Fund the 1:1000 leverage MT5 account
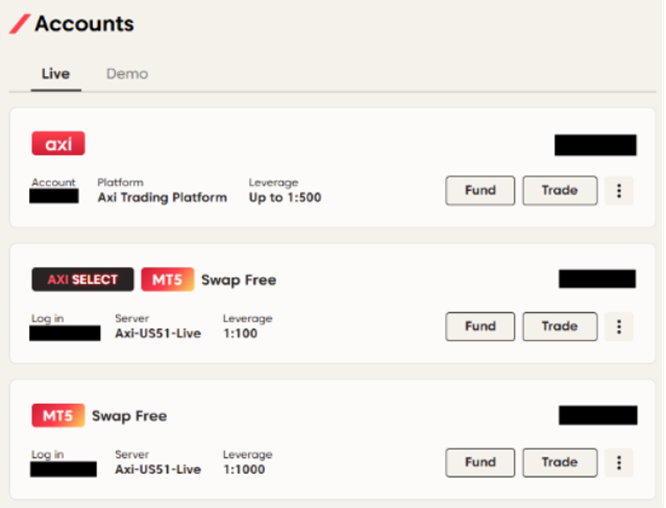Screen dimensions: 666x508 [480, 462]
